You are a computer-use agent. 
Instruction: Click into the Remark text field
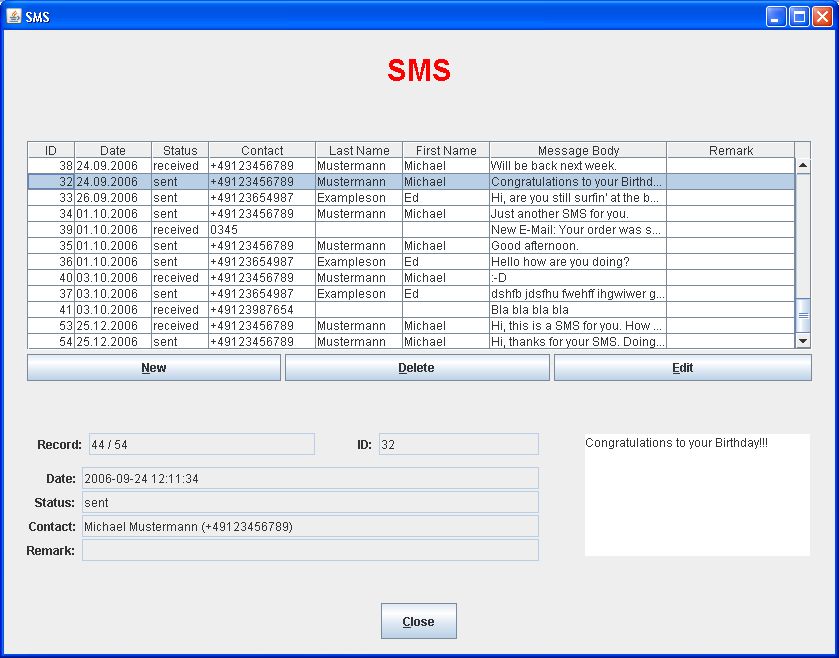[310, 550]
